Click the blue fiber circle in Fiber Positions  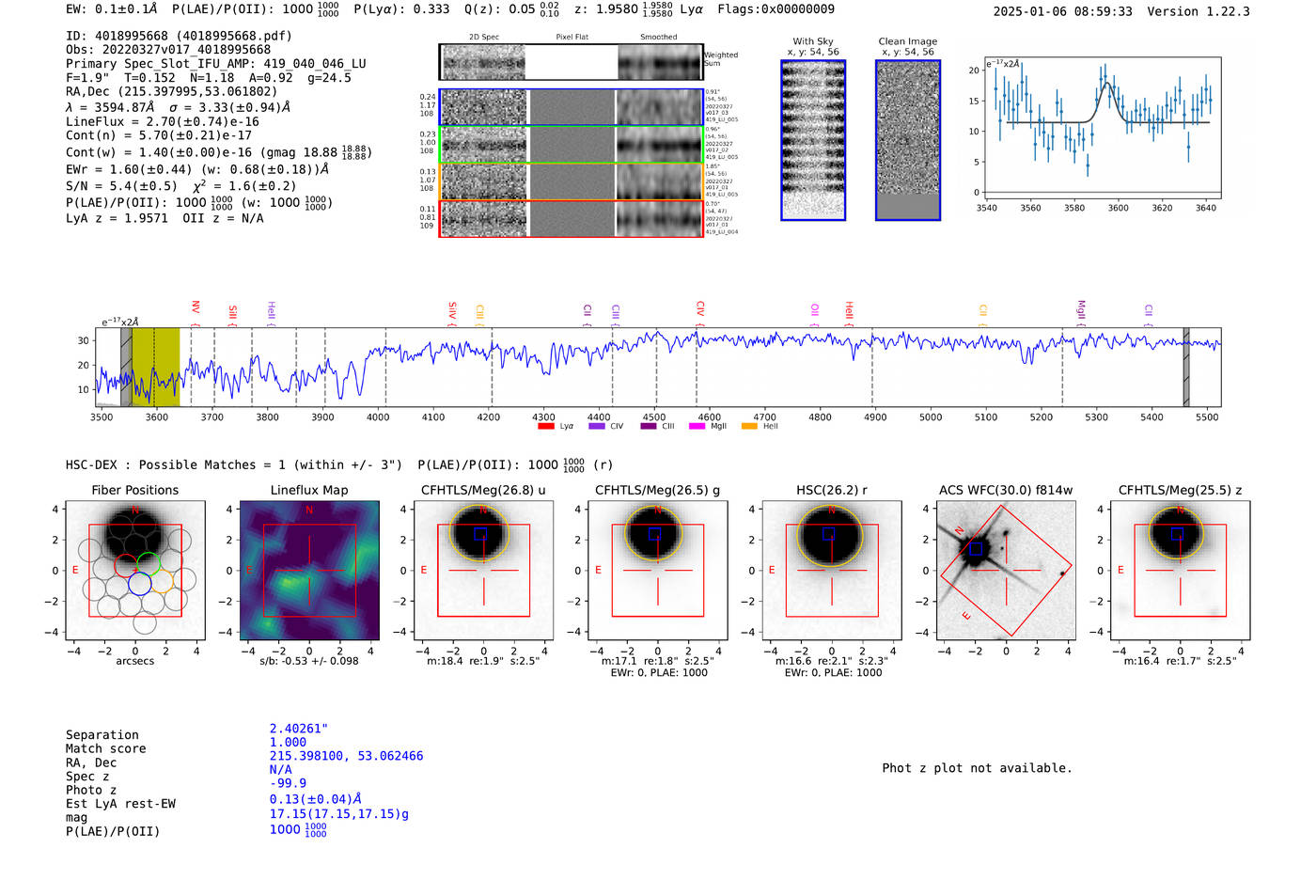pos(139,584)
